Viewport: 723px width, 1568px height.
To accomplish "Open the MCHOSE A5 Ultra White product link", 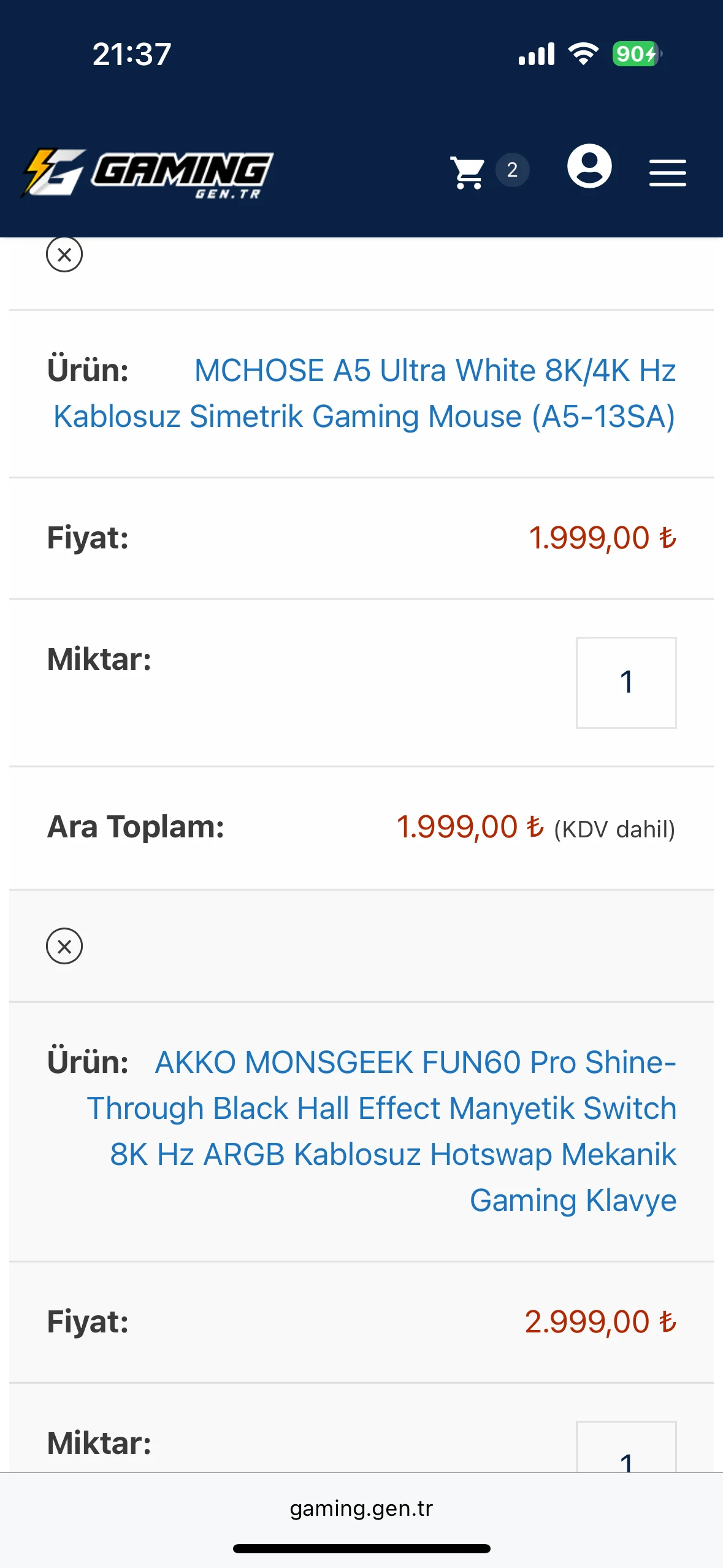I will (364, 393).
